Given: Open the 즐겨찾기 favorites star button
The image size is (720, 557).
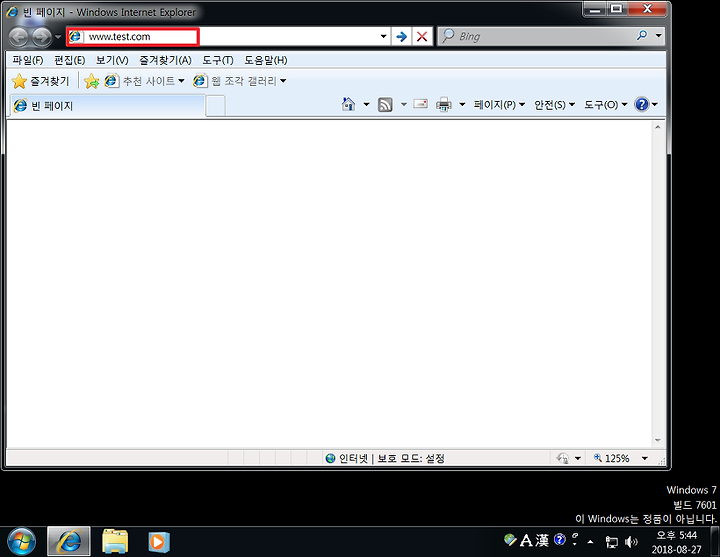Looking at the screenshot, I should click(x=40, y=81).
